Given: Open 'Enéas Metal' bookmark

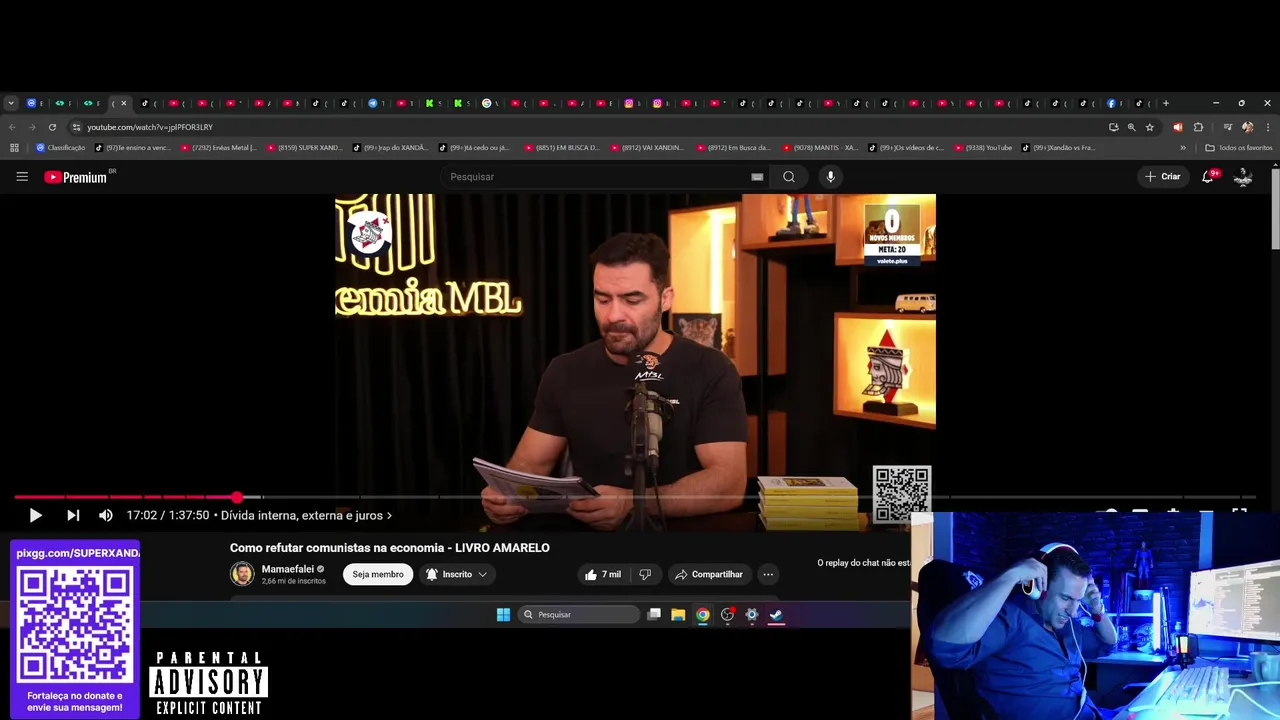Looking at the screenshot, I should tap(218, 148).
